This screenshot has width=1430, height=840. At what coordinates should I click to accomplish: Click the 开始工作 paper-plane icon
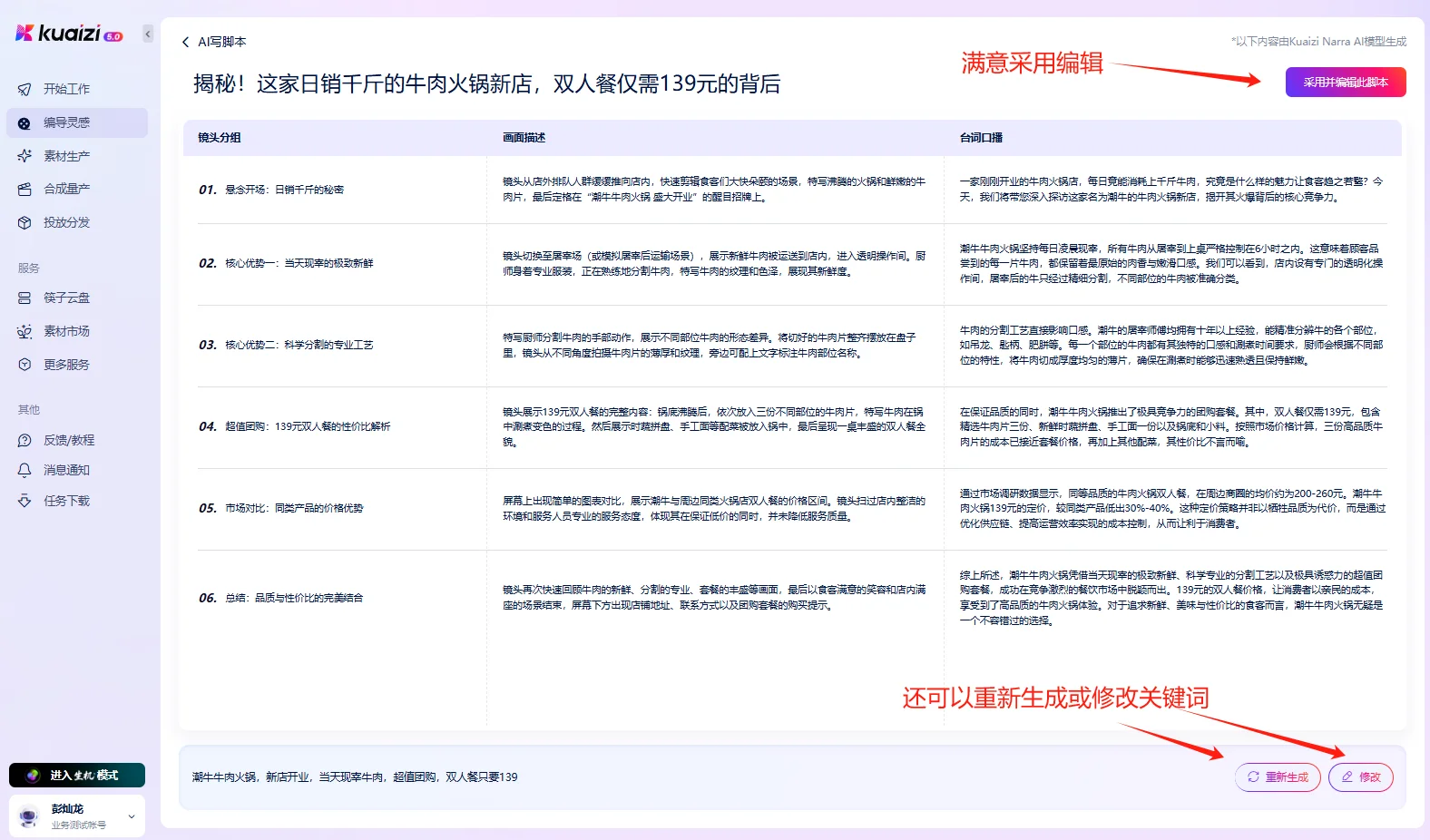click(x=24, y=89)
